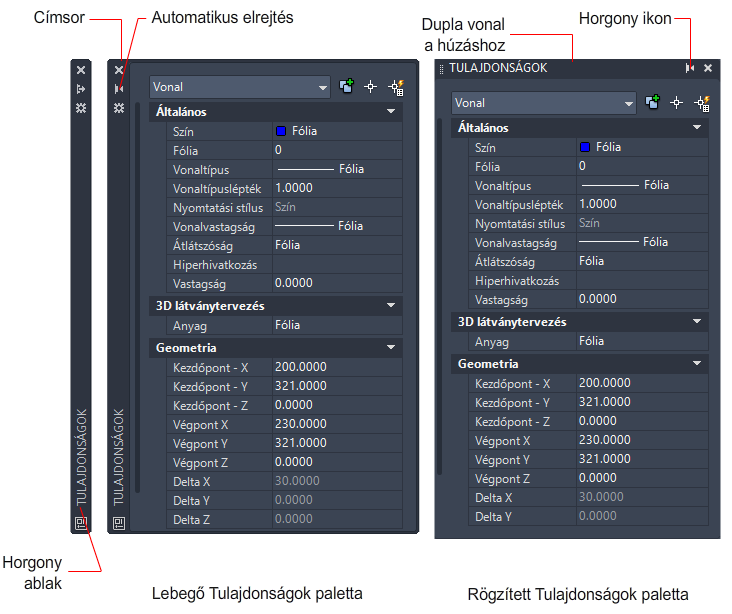Open palette properties menu on collapsed strip
The height and width of the screenshot is (614, 732).
point(81,108)
